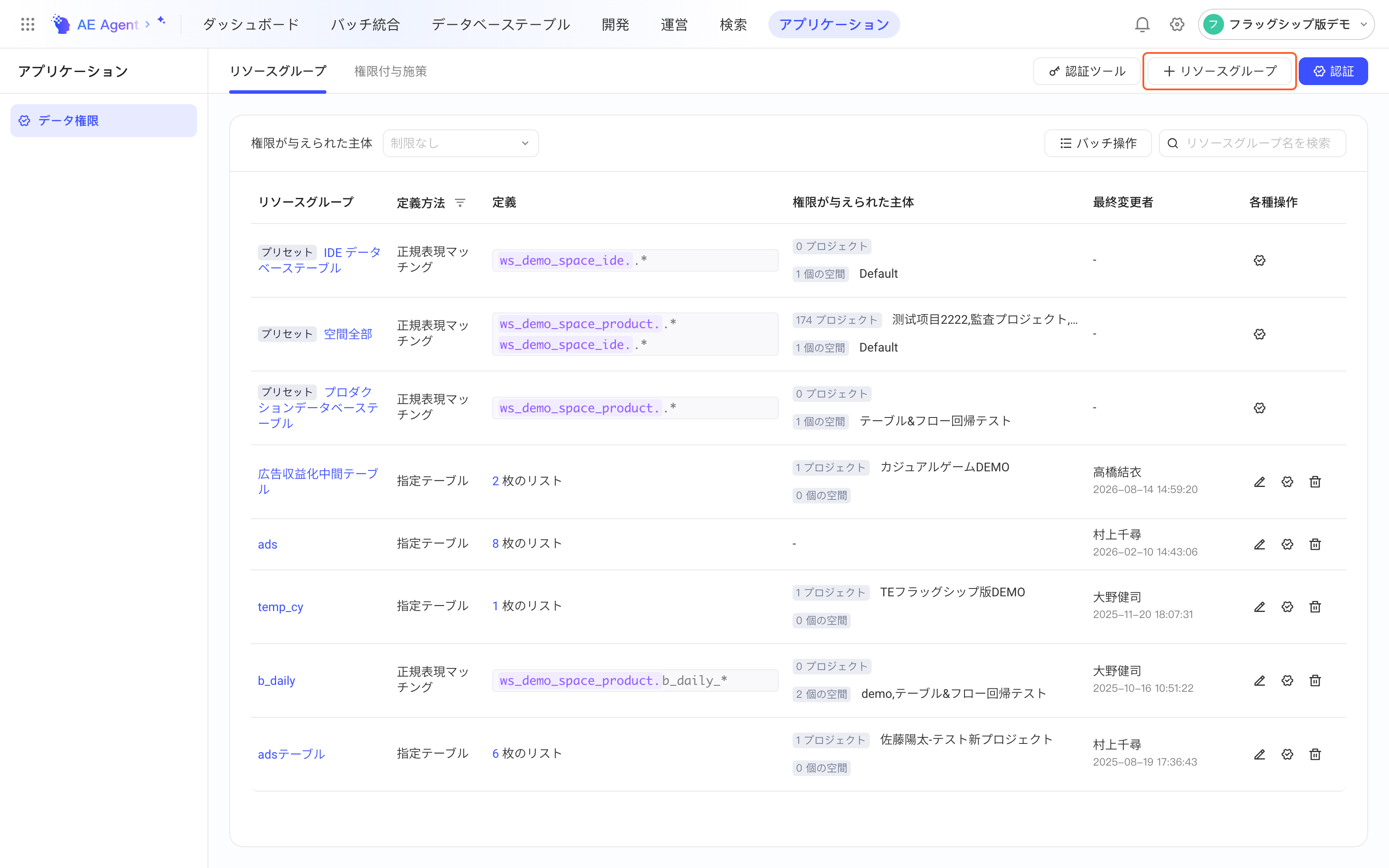The height and width of the screenshot is (868, 1389).
Task: Open the 8 枚のリスト link for ads
Action: (527, 543)
